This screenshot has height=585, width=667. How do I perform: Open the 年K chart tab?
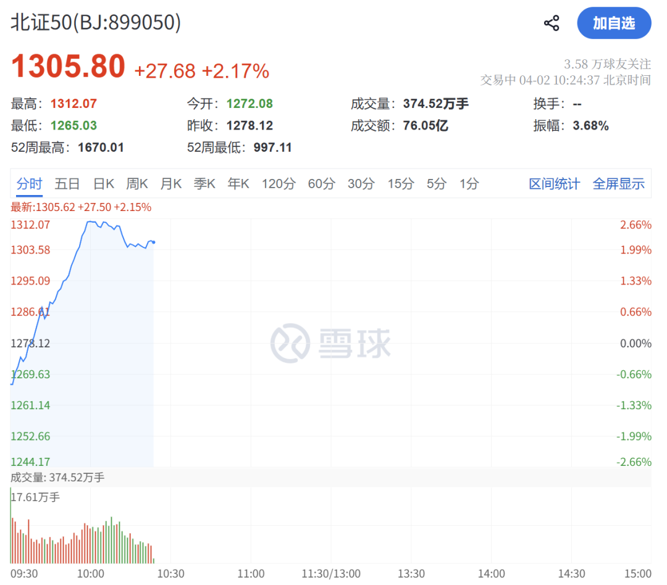(x=238, y=184)
